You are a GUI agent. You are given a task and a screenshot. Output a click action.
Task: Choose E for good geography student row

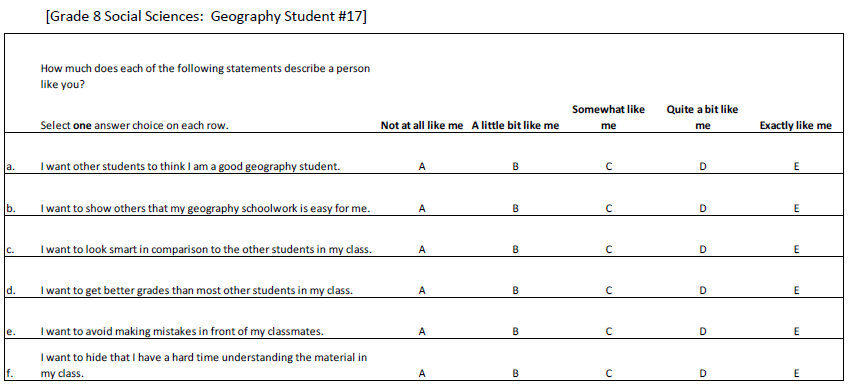pos(796,167)
